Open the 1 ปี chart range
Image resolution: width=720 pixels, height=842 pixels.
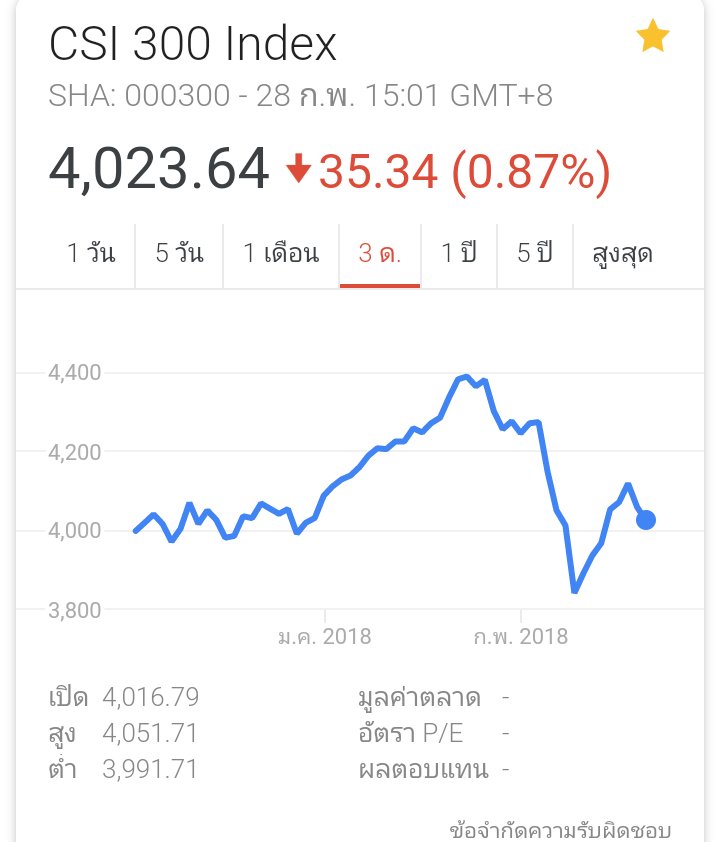pos(459,253)
